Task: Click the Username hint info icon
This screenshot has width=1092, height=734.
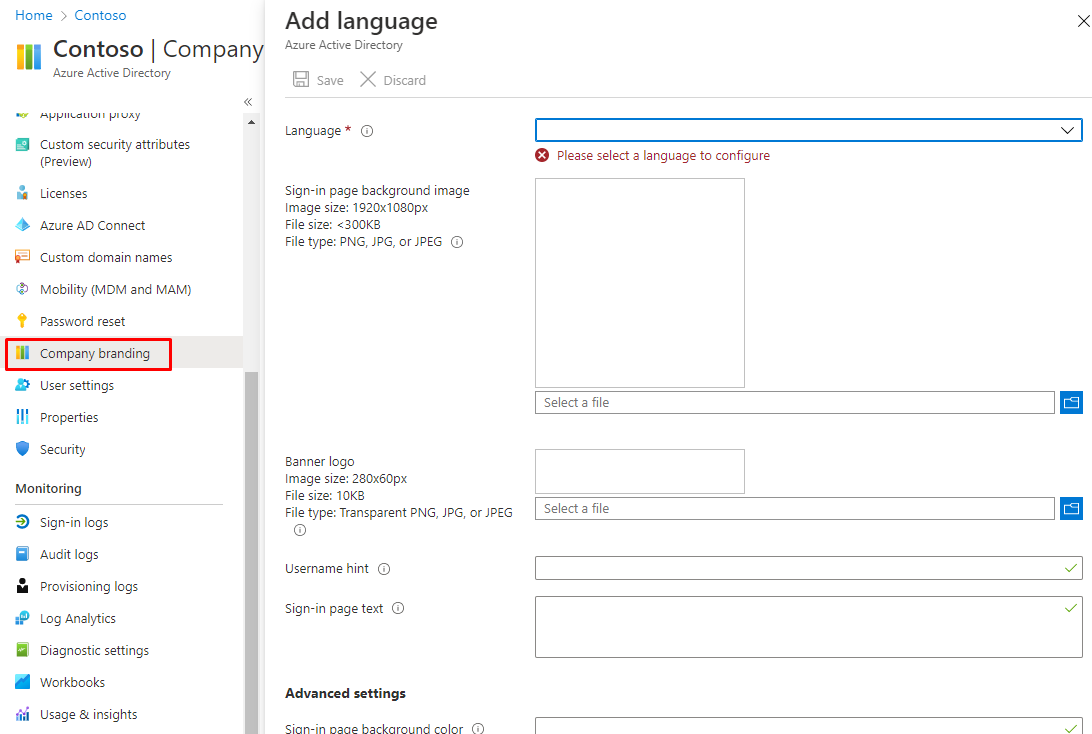Action: pyautogui.click(x=384, y=569)
